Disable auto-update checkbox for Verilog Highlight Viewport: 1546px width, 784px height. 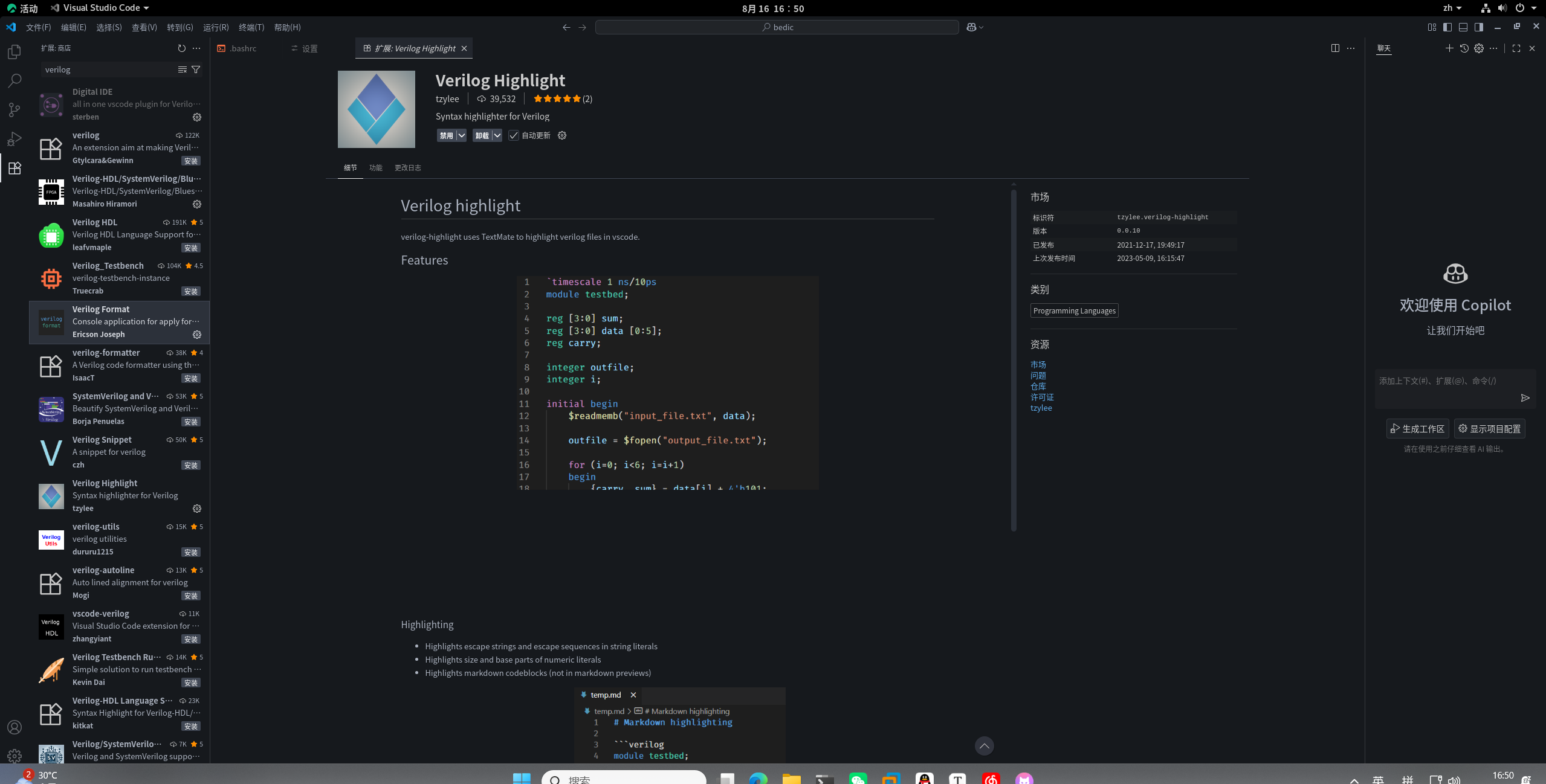pyautogui.click(x=513, y=135)
